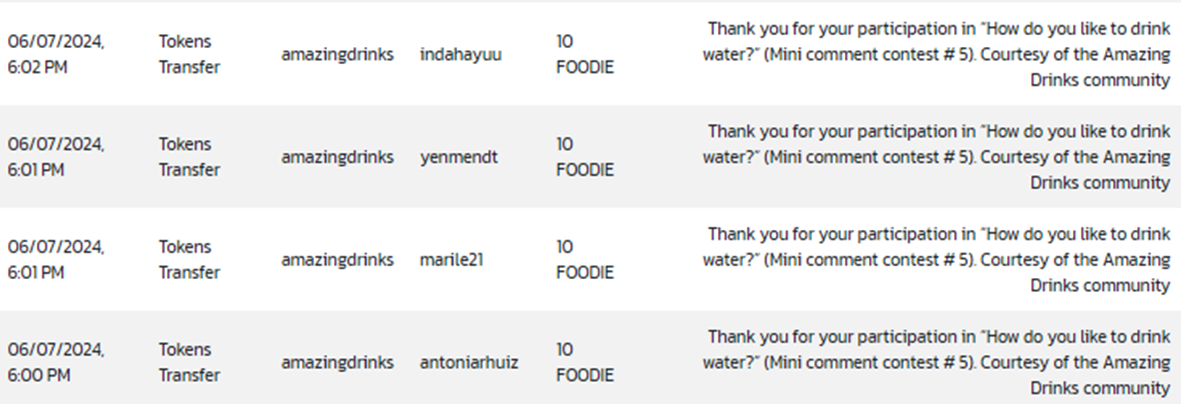This screenshot has height=404, width=1181.
Task: Click 10 FOODIE amount sent to marile21
Action: pos(585,260)
